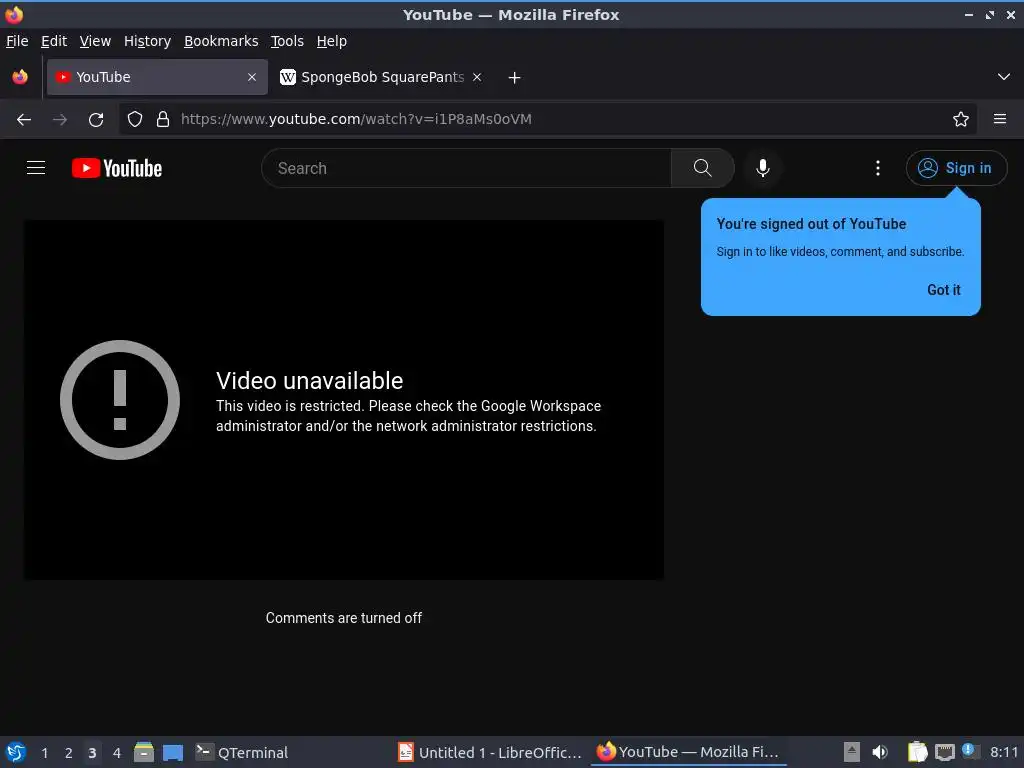
Task: Click the YouTube logo
Action: pos(117,168)
